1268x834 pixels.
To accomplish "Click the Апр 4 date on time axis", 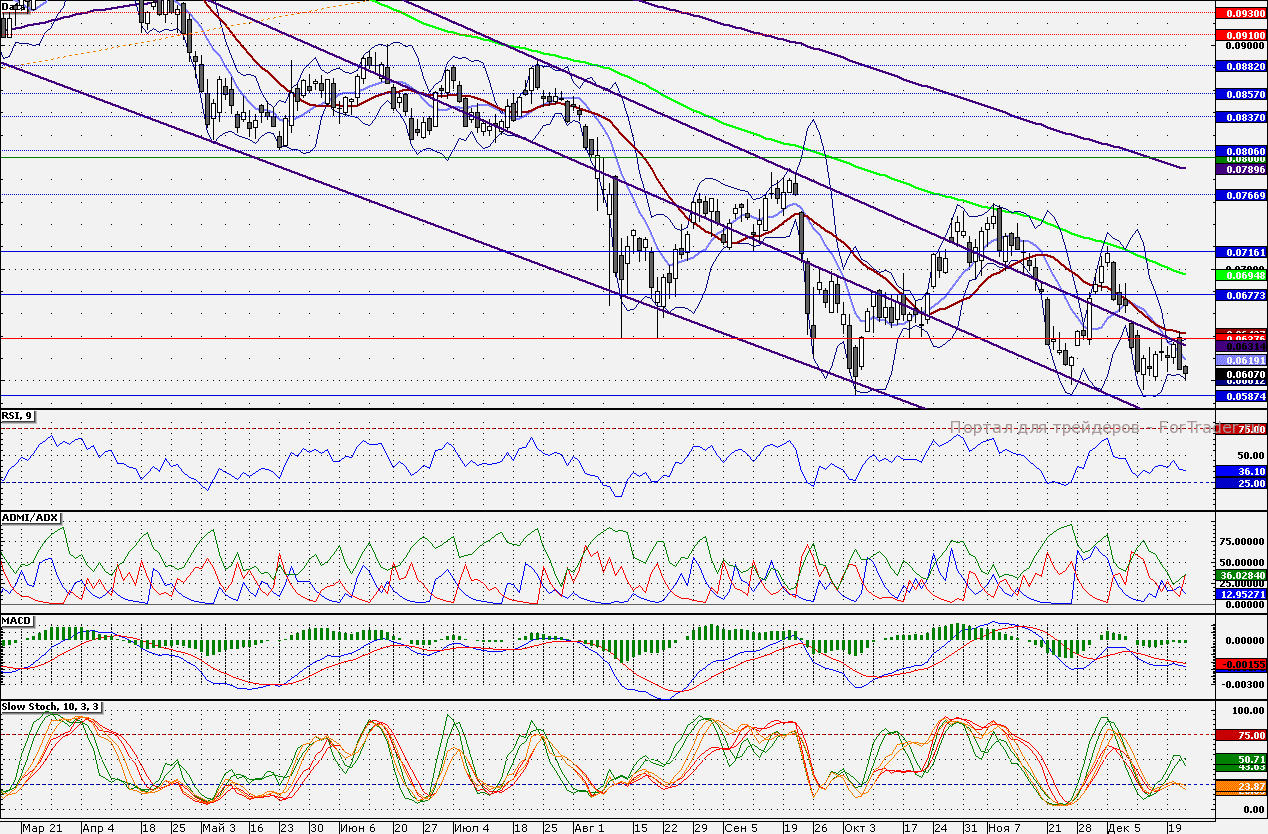I will (x=98, y=828).
